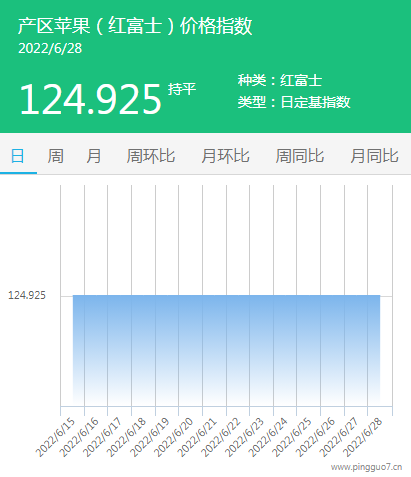Click the 2022/6/21 x-axis date label
Image resolution: width=411 pixels, height=477 pixels.
click(197, 437)
